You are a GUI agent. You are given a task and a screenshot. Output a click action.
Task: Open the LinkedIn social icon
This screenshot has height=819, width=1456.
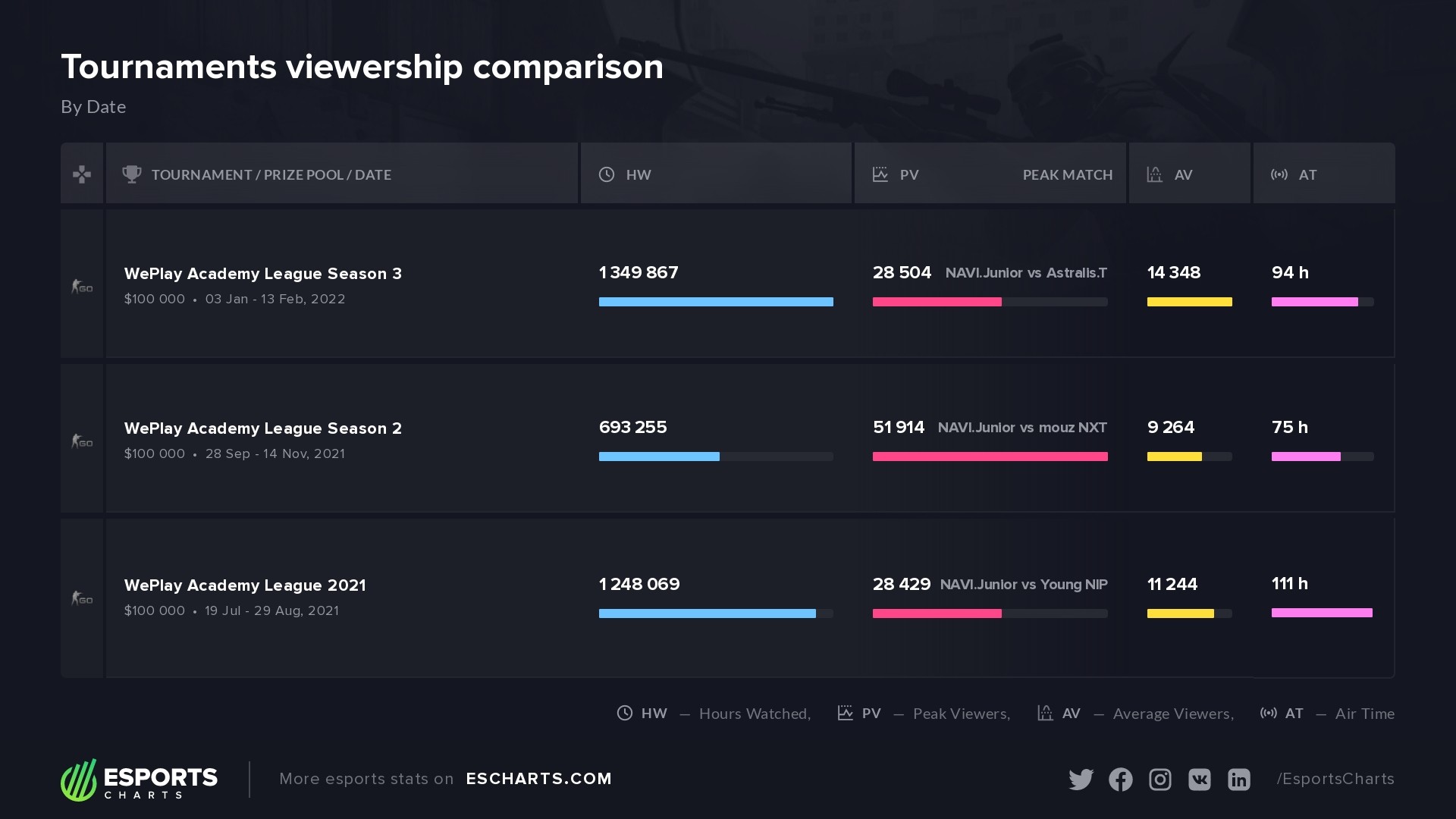(1238, 780)
